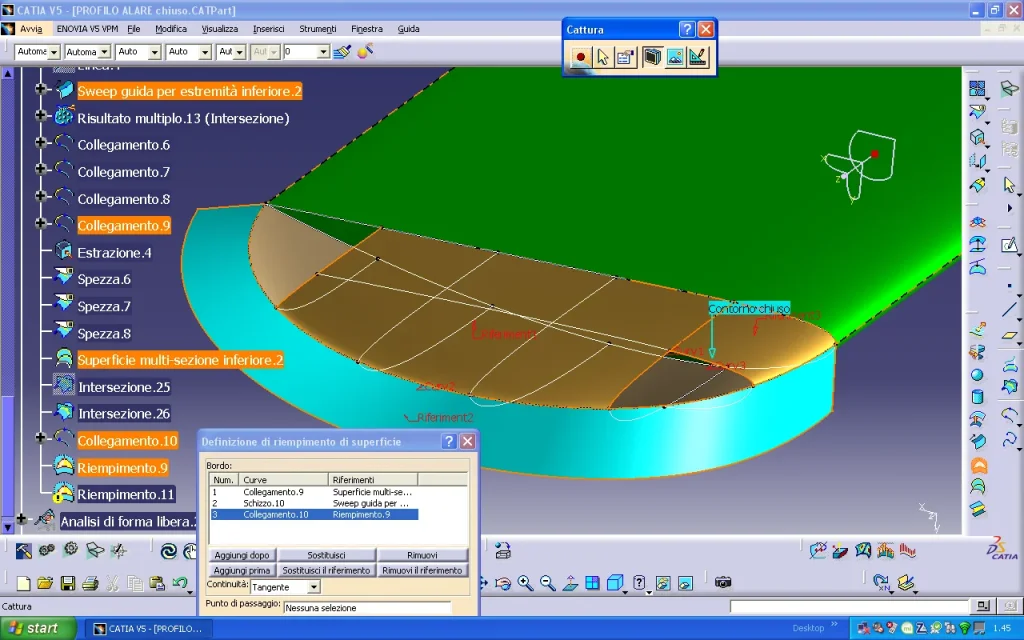Click the new document icon
Viewport: 1024px width, 640px height.
click(x=23, y=583)
